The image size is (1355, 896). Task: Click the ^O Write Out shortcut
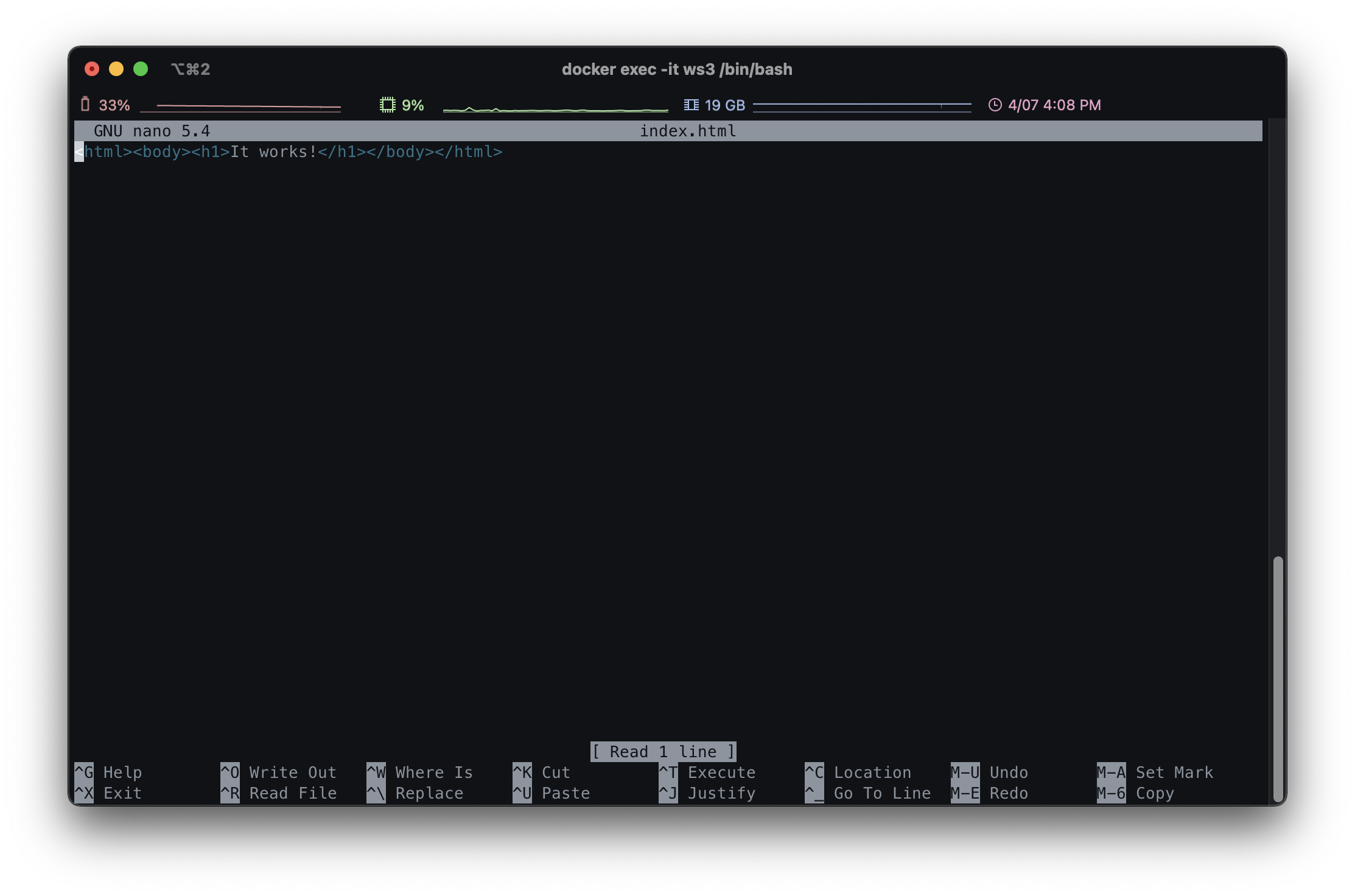coord(278,772)
